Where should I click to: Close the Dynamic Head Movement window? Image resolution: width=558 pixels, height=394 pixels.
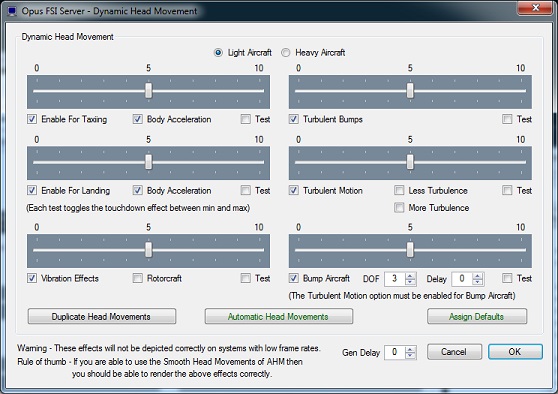pos(535,8)
